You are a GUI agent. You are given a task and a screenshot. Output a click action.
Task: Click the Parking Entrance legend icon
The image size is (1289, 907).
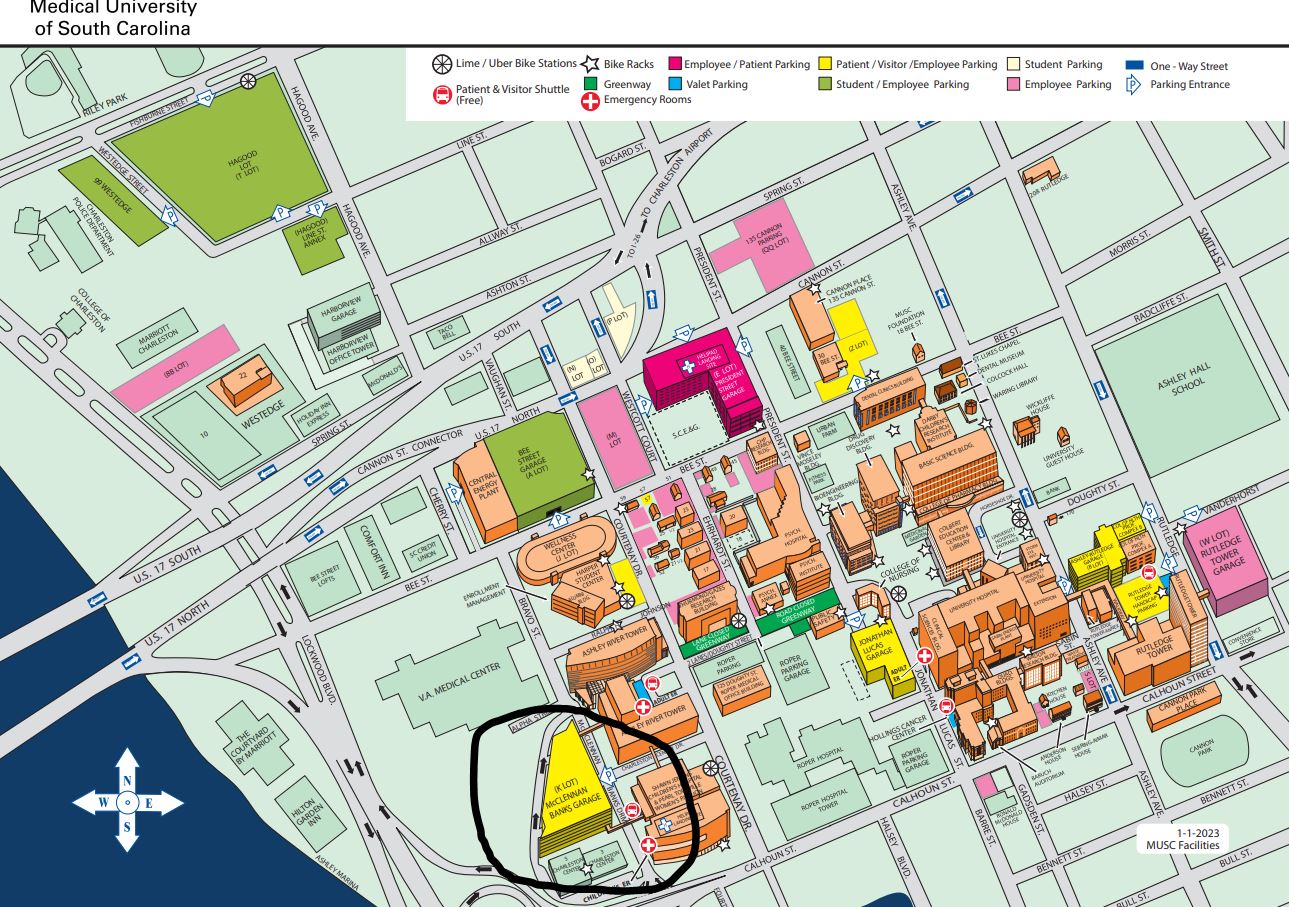coord(1135,85)
